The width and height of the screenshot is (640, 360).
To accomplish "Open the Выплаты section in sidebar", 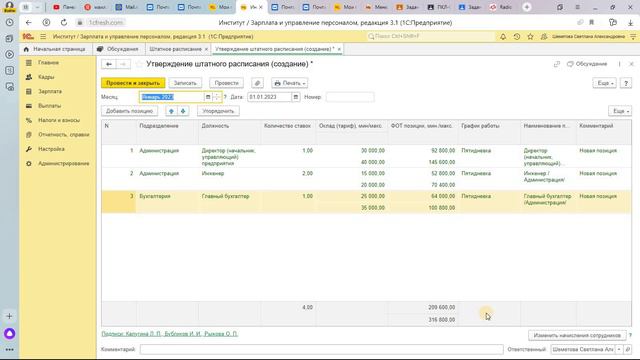I will (49, 106).
